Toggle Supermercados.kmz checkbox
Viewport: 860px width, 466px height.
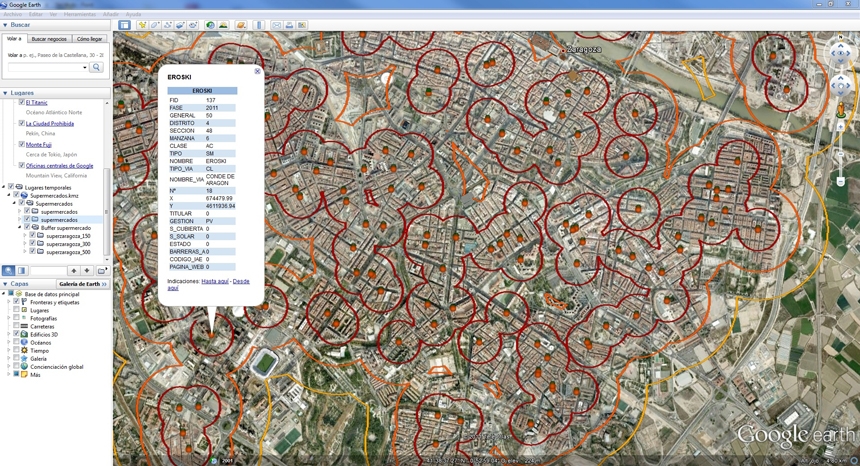[x=16, y=195]
